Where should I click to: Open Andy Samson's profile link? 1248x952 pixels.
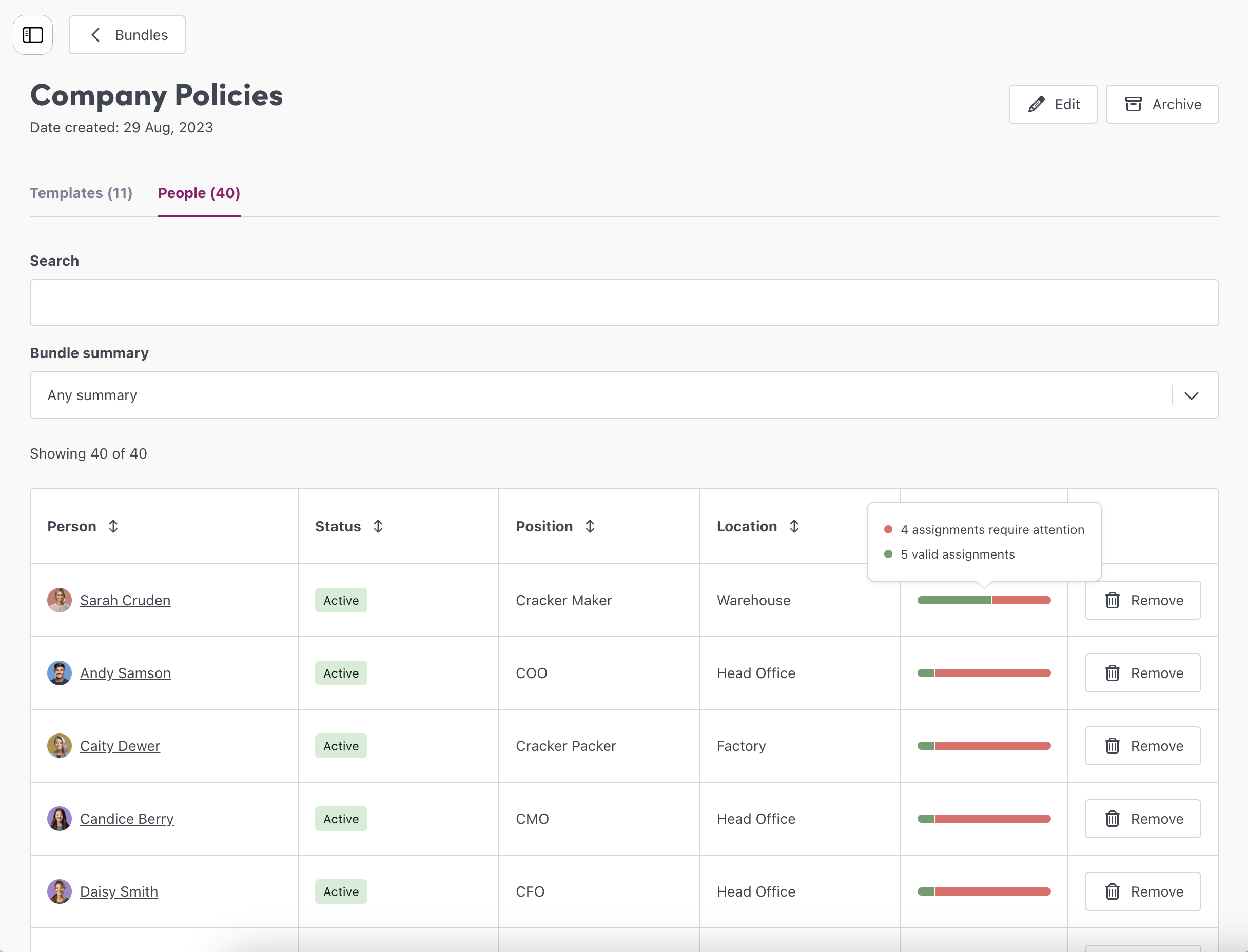(125, 673)
